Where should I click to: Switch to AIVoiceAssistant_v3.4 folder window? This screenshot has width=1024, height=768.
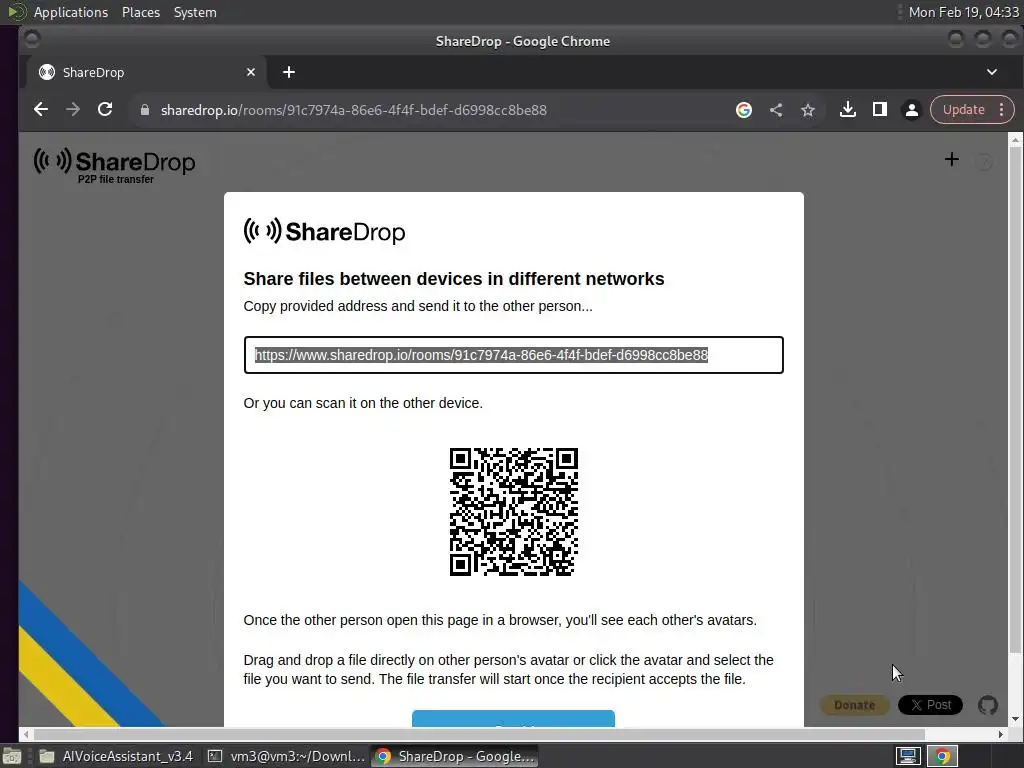click(116, 756)
